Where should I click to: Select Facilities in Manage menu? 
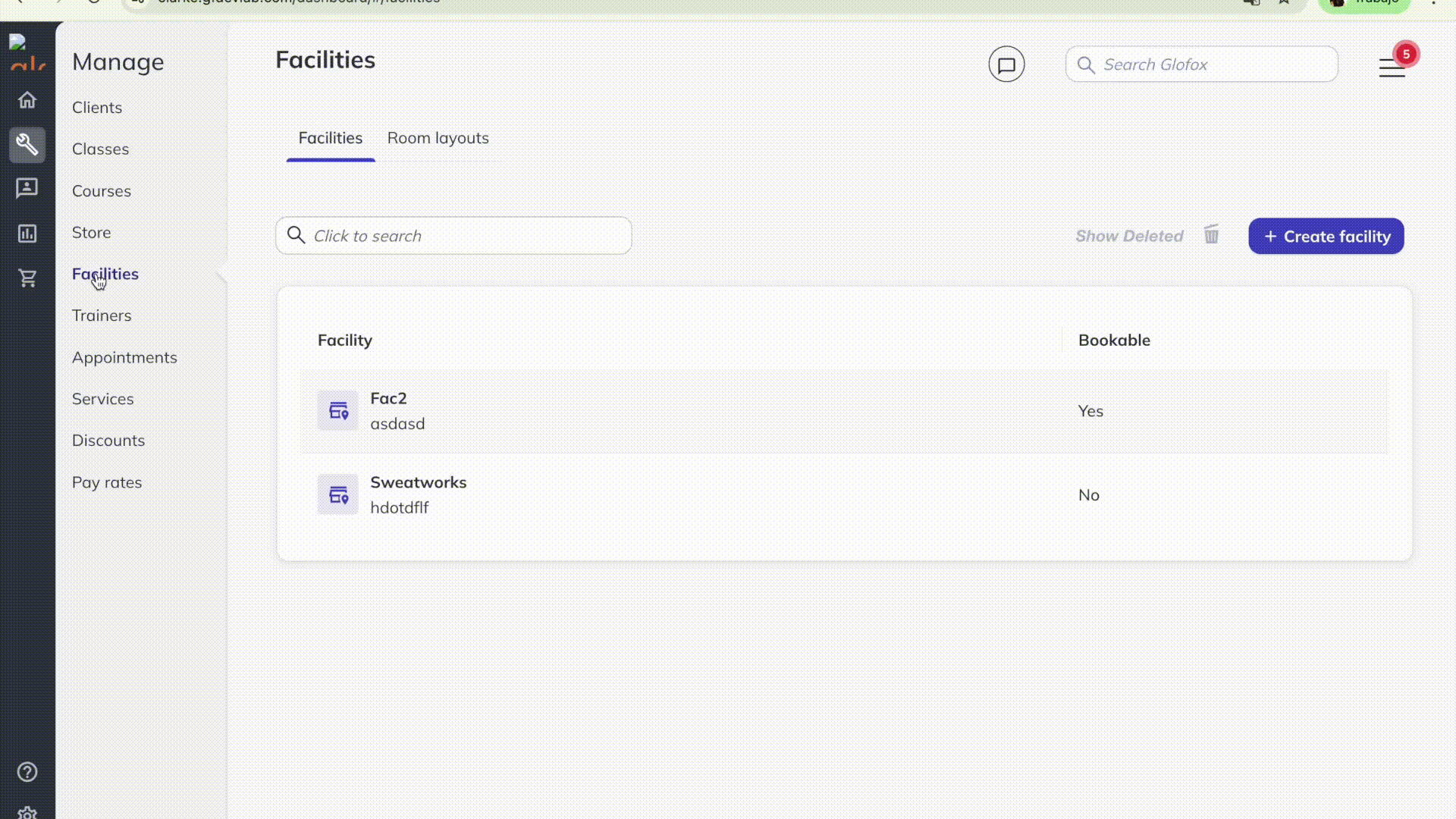coord(105,274)
